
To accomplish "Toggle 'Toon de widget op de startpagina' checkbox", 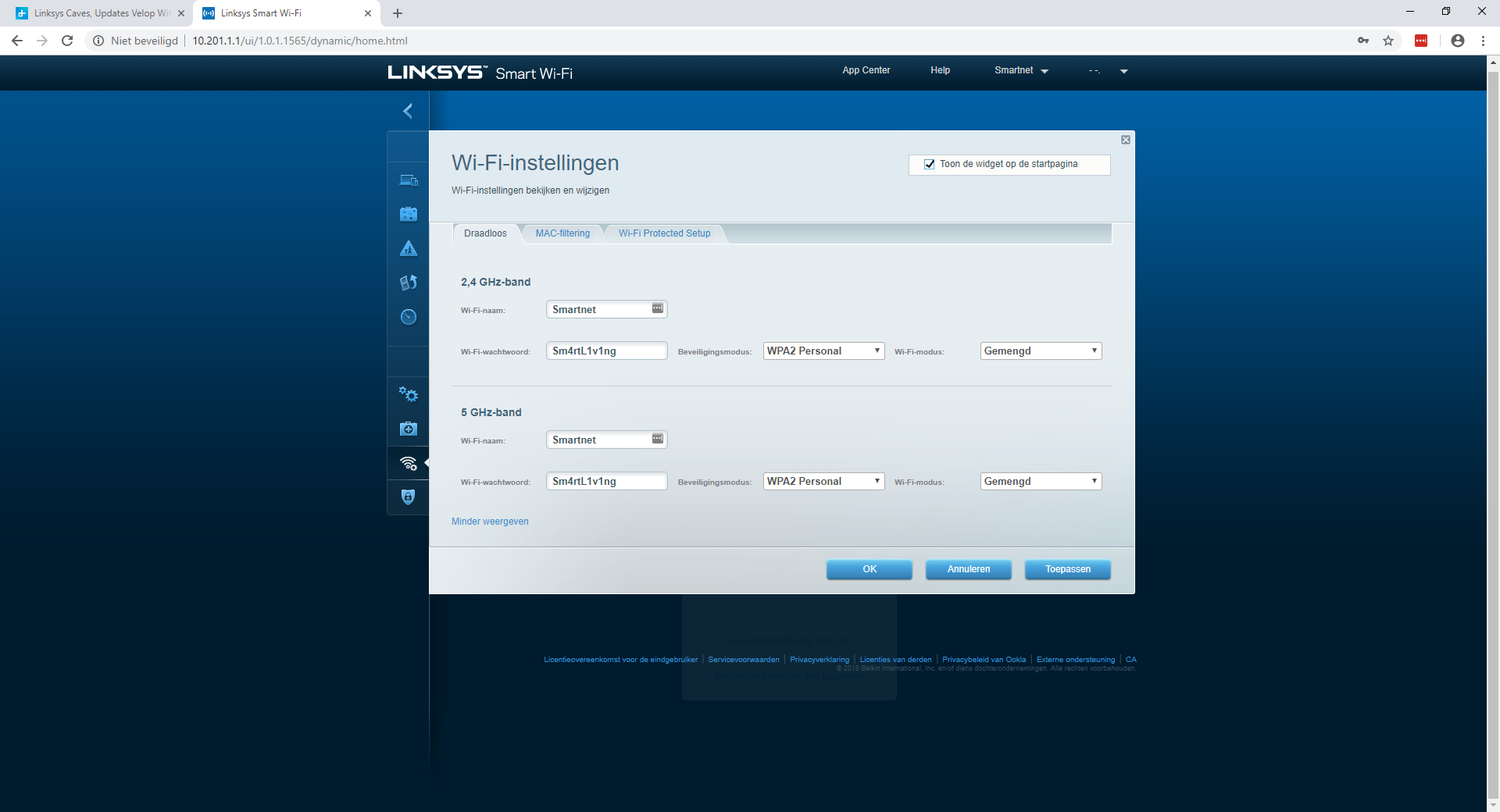I will point(930,164).
